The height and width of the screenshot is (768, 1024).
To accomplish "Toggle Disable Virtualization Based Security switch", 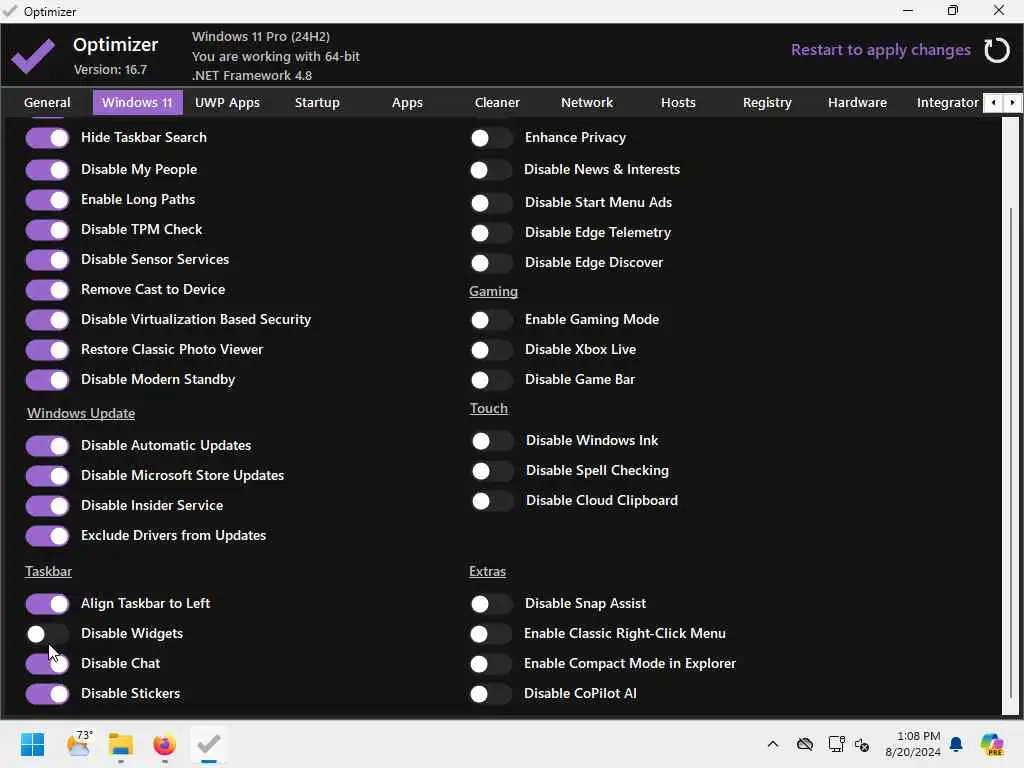I will 47,320.
